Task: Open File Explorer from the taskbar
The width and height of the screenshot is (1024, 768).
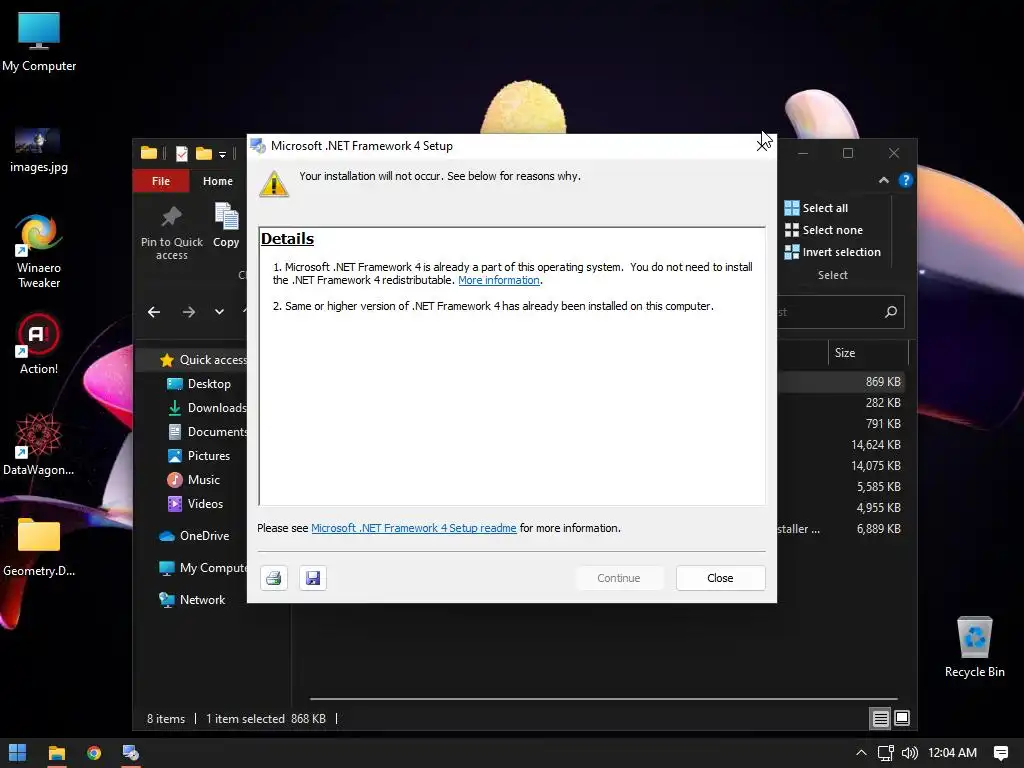Action: (57, 753)
